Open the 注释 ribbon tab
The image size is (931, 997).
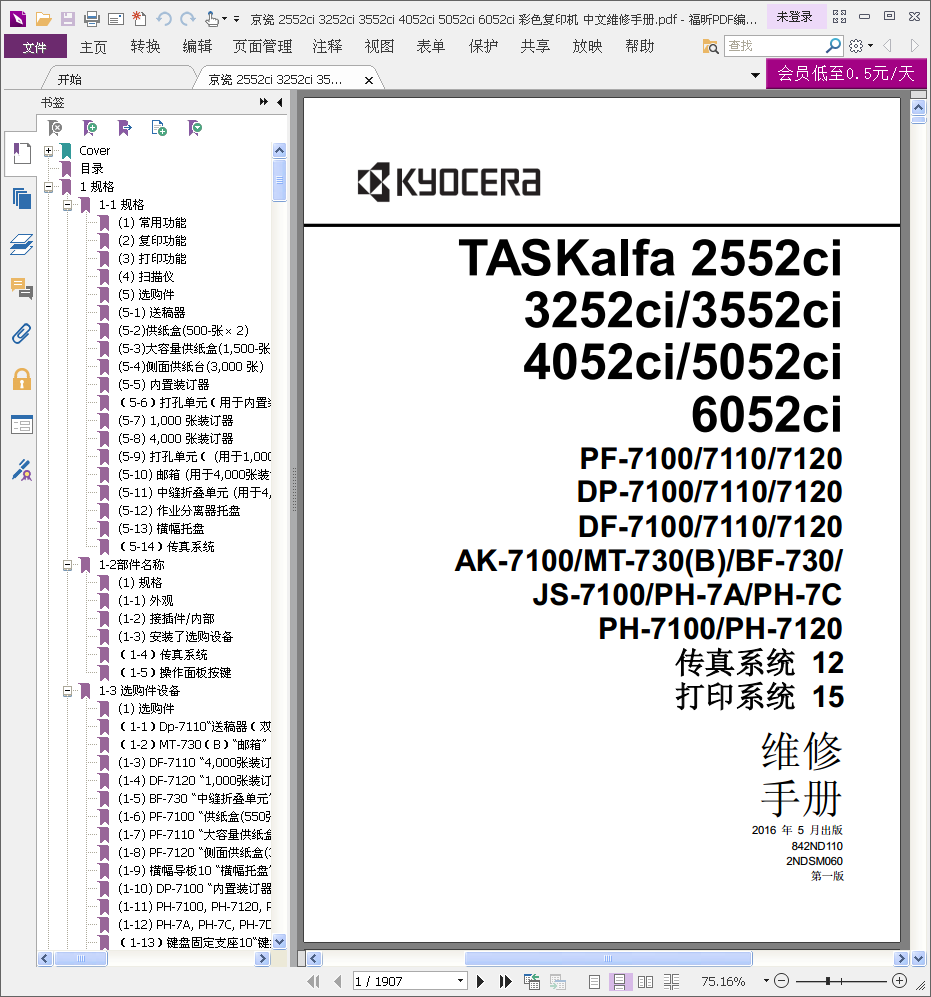[x=328, y=46]
